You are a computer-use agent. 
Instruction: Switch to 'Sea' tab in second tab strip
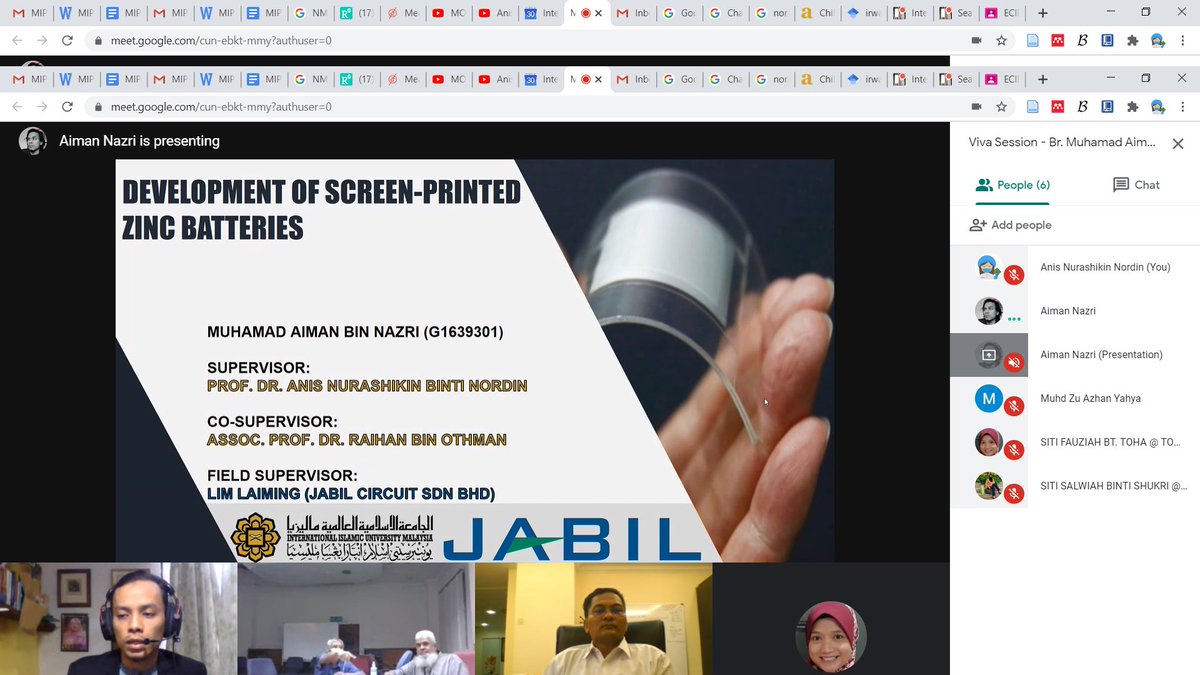point(954,79)
